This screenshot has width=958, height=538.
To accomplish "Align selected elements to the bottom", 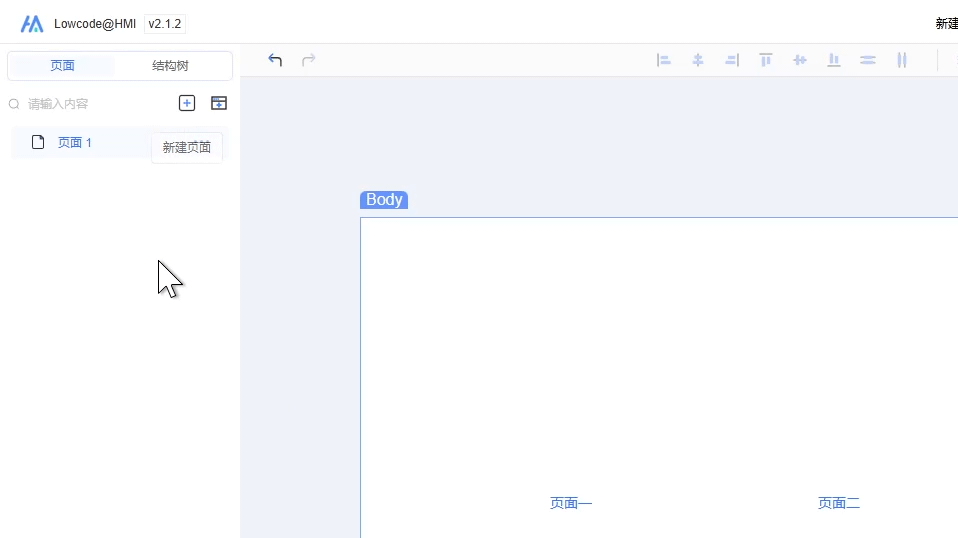I will pos(834,60).
